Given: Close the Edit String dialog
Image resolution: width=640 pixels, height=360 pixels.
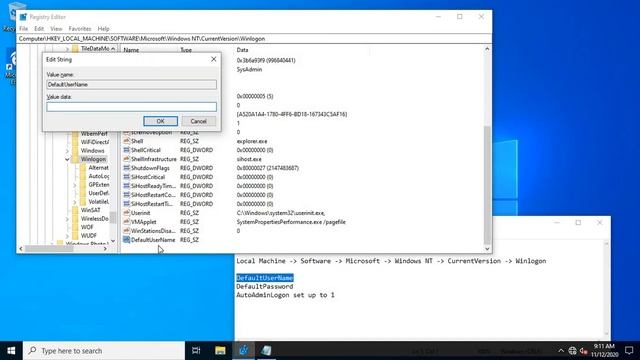Looking at the screenshot, I should pos(213,59).
